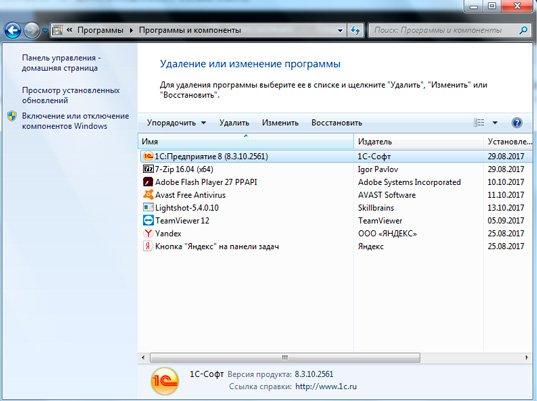Open the http://www.1c.ru help link

(x=326, y=387)
